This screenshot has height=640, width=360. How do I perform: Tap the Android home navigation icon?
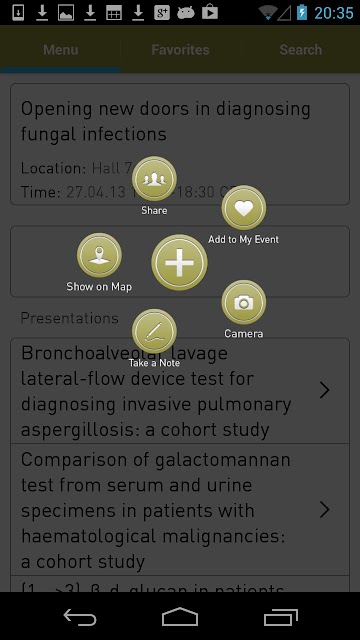180,617
